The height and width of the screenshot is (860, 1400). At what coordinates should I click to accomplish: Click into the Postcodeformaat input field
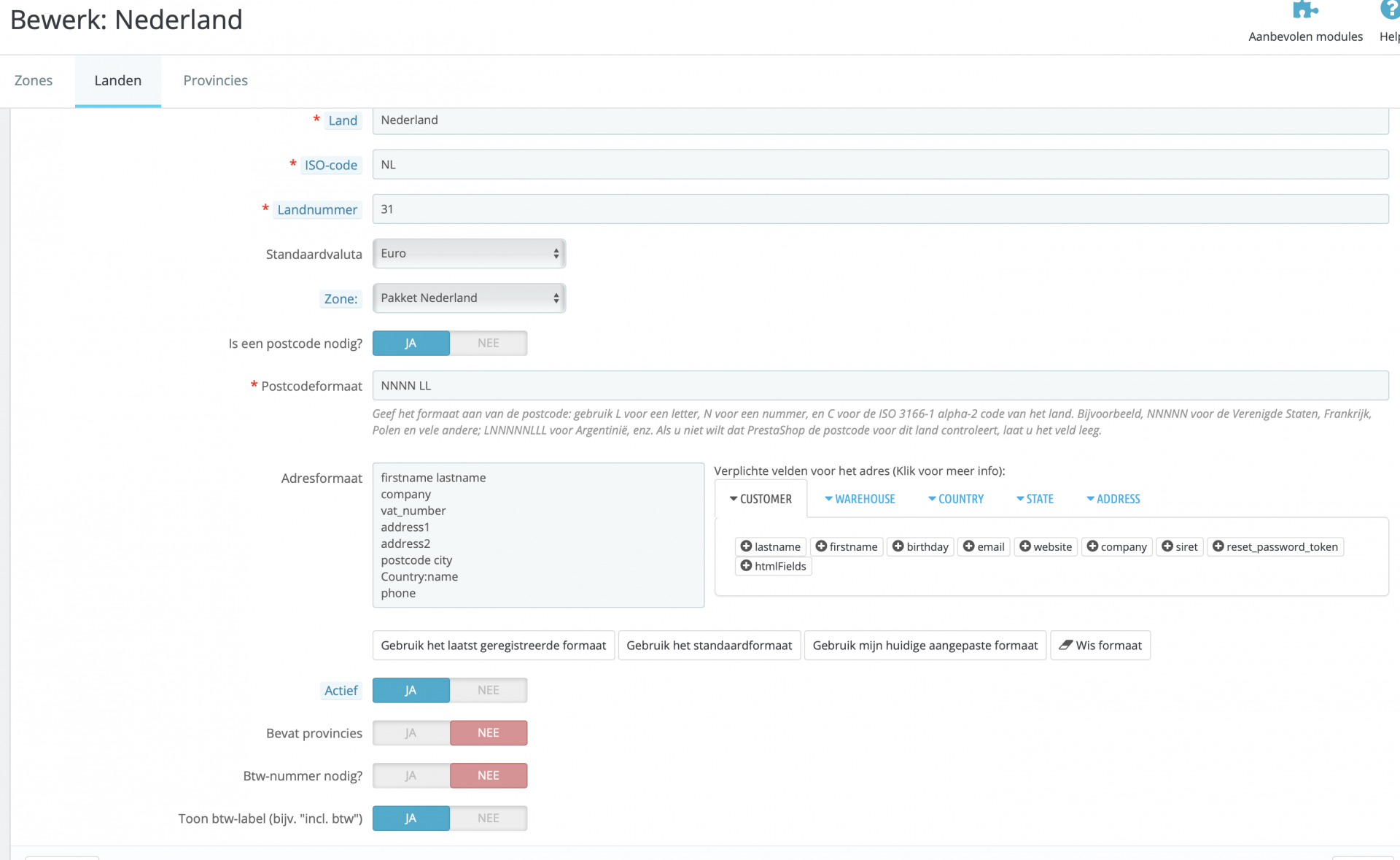tap(879, 385)
